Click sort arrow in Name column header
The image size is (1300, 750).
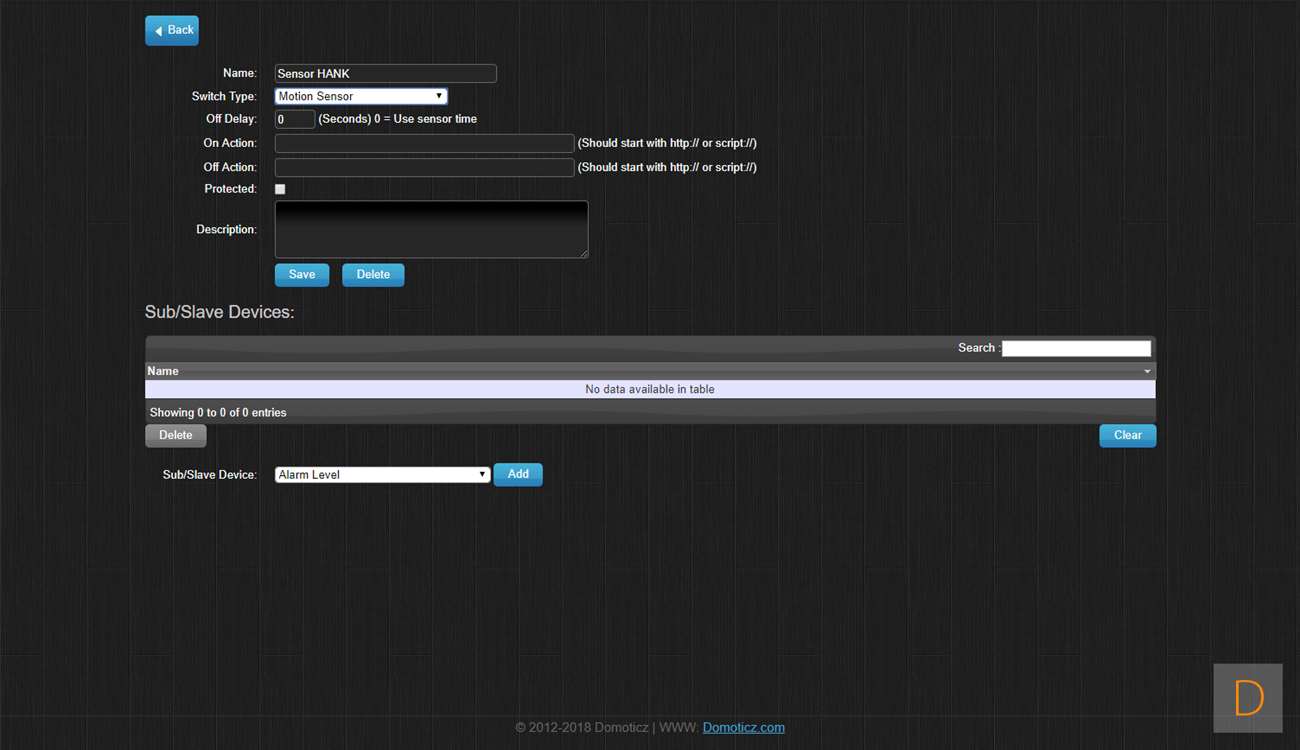pos(1147,371)
